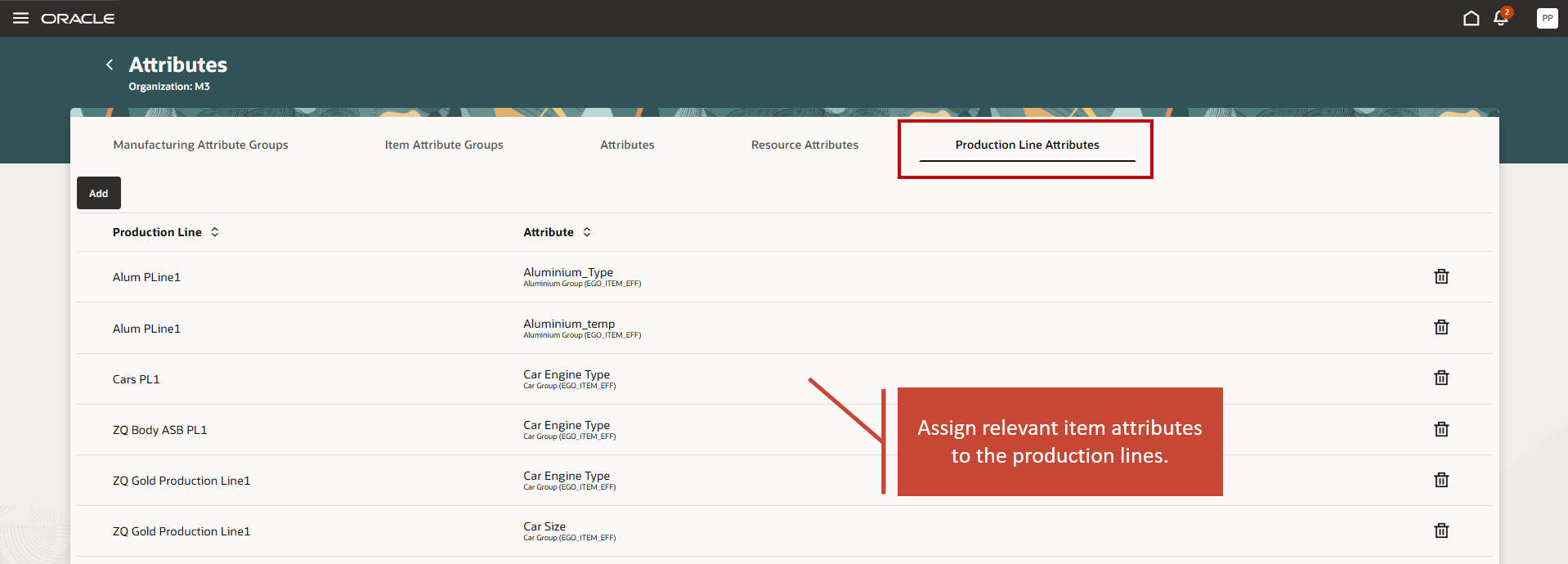Switch to Item Attribute Groups tab
The height and width of the screenshot is (564, 1568).
(444, 145)
